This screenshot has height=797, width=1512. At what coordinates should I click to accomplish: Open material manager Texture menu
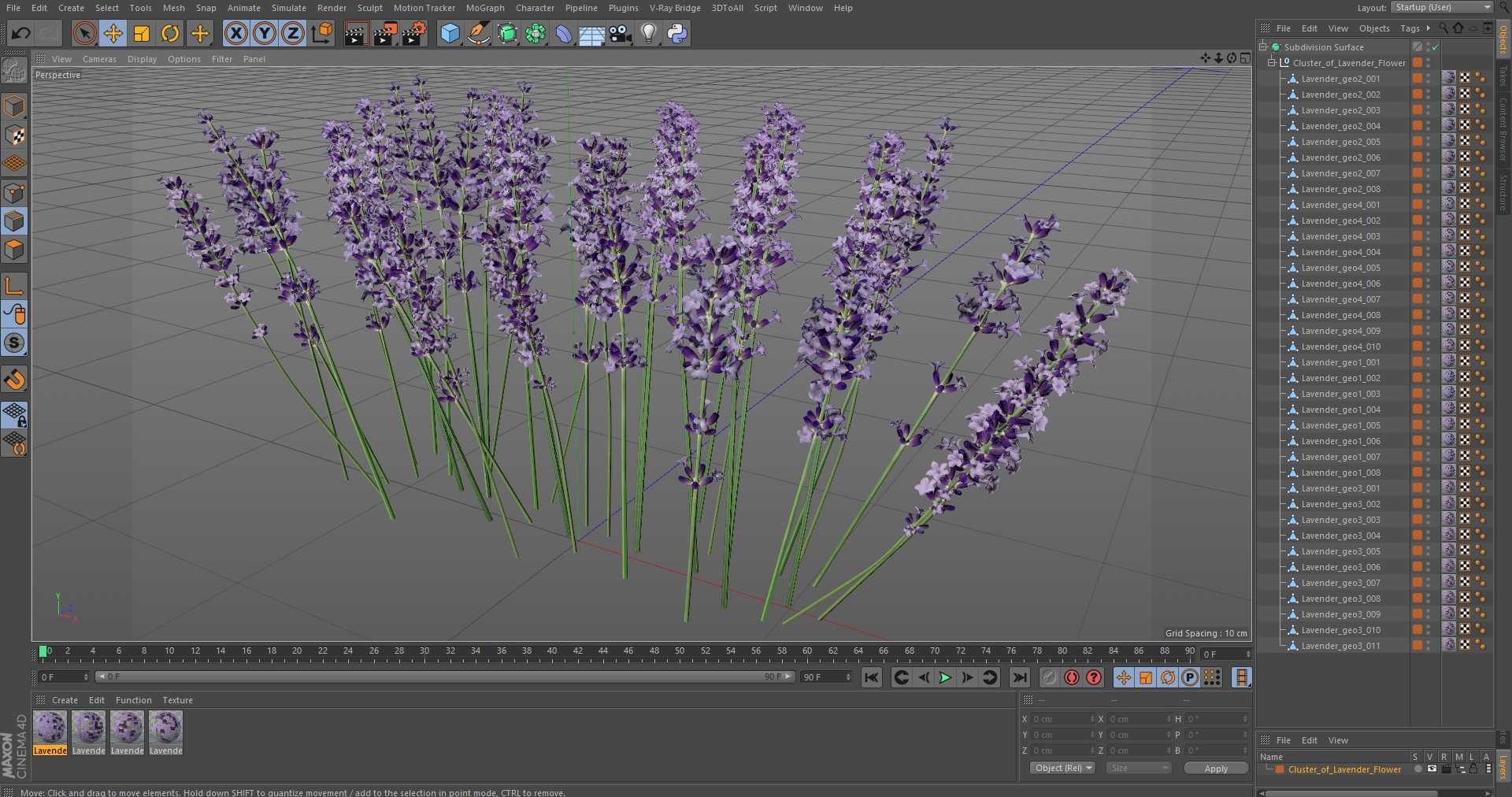coord(177,700)
